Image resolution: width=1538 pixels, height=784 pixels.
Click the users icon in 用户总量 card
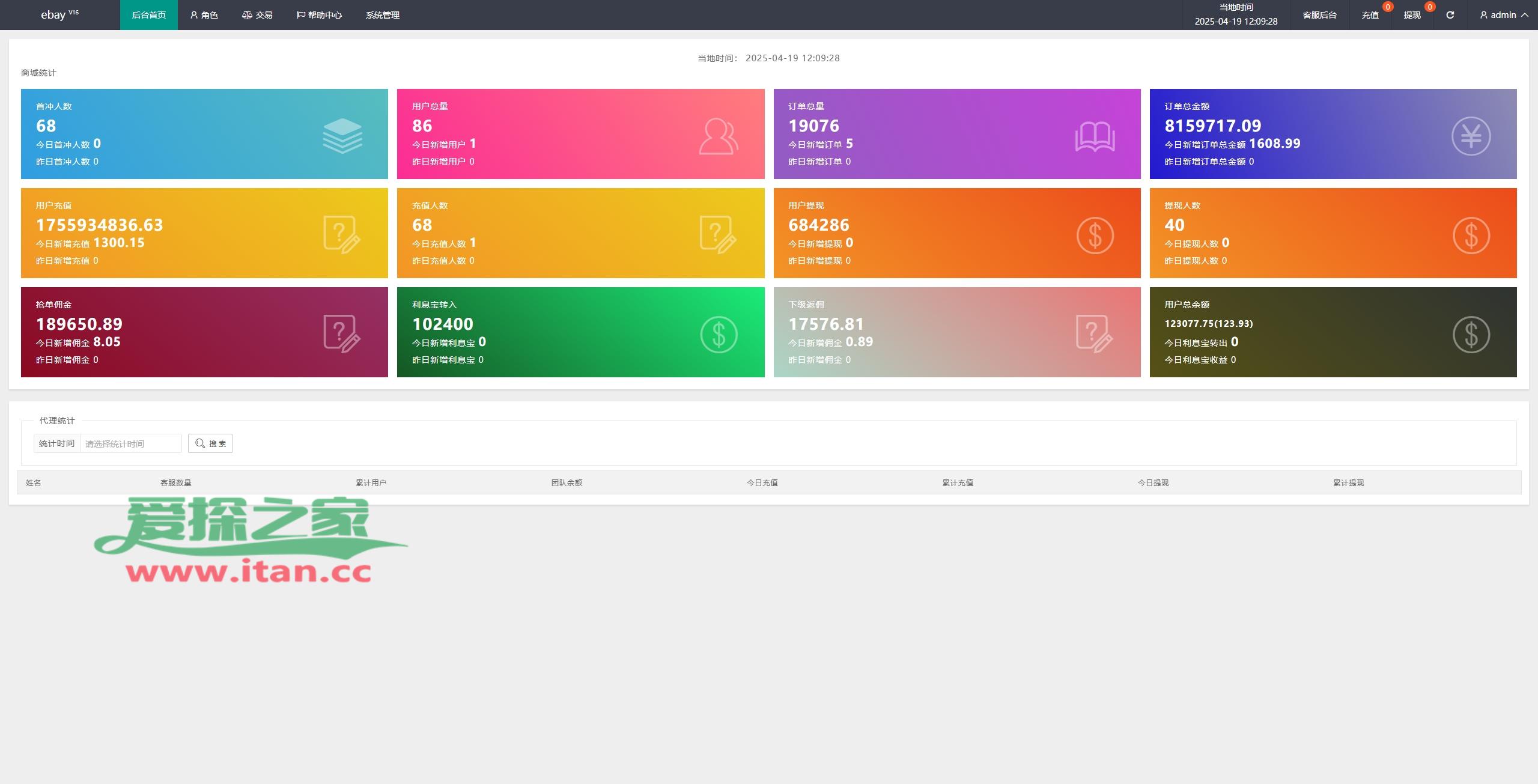tap(718, 136)
